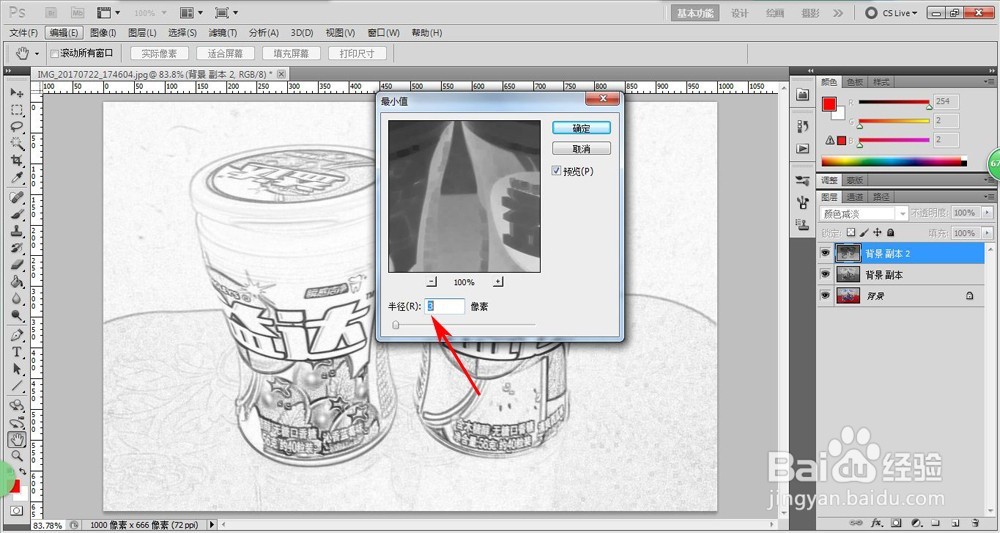
Task: Select the Crop tool
Action: 17,161
